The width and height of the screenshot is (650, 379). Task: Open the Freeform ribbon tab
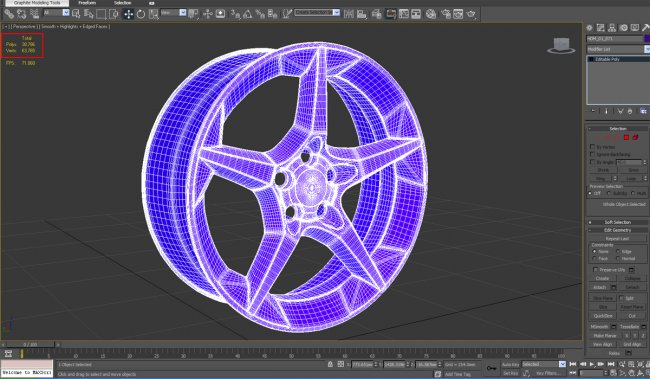point(87,3)
